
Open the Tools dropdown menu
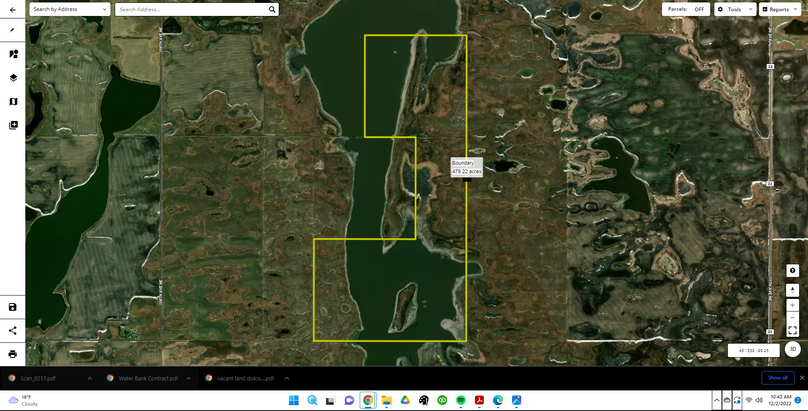734,9
